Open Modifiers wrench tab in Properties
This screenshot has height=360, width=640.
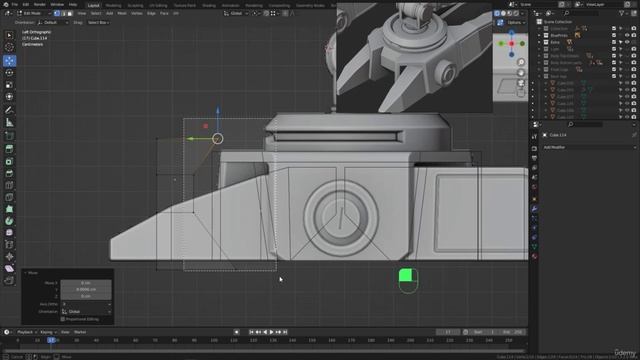coord(534,209)
